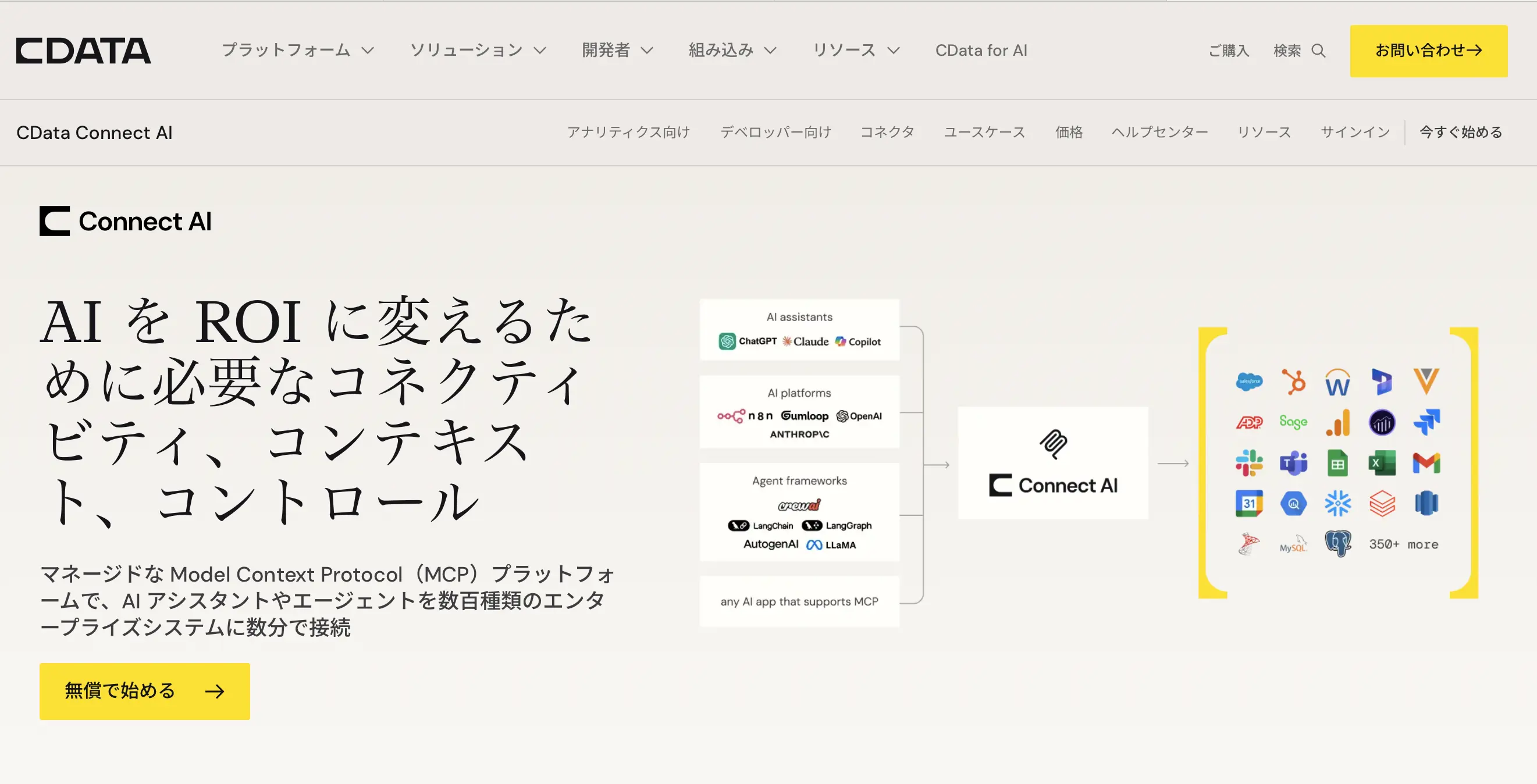Open the 組み込み dropdown menu
1537x784 pixels.
click(732, 51)
